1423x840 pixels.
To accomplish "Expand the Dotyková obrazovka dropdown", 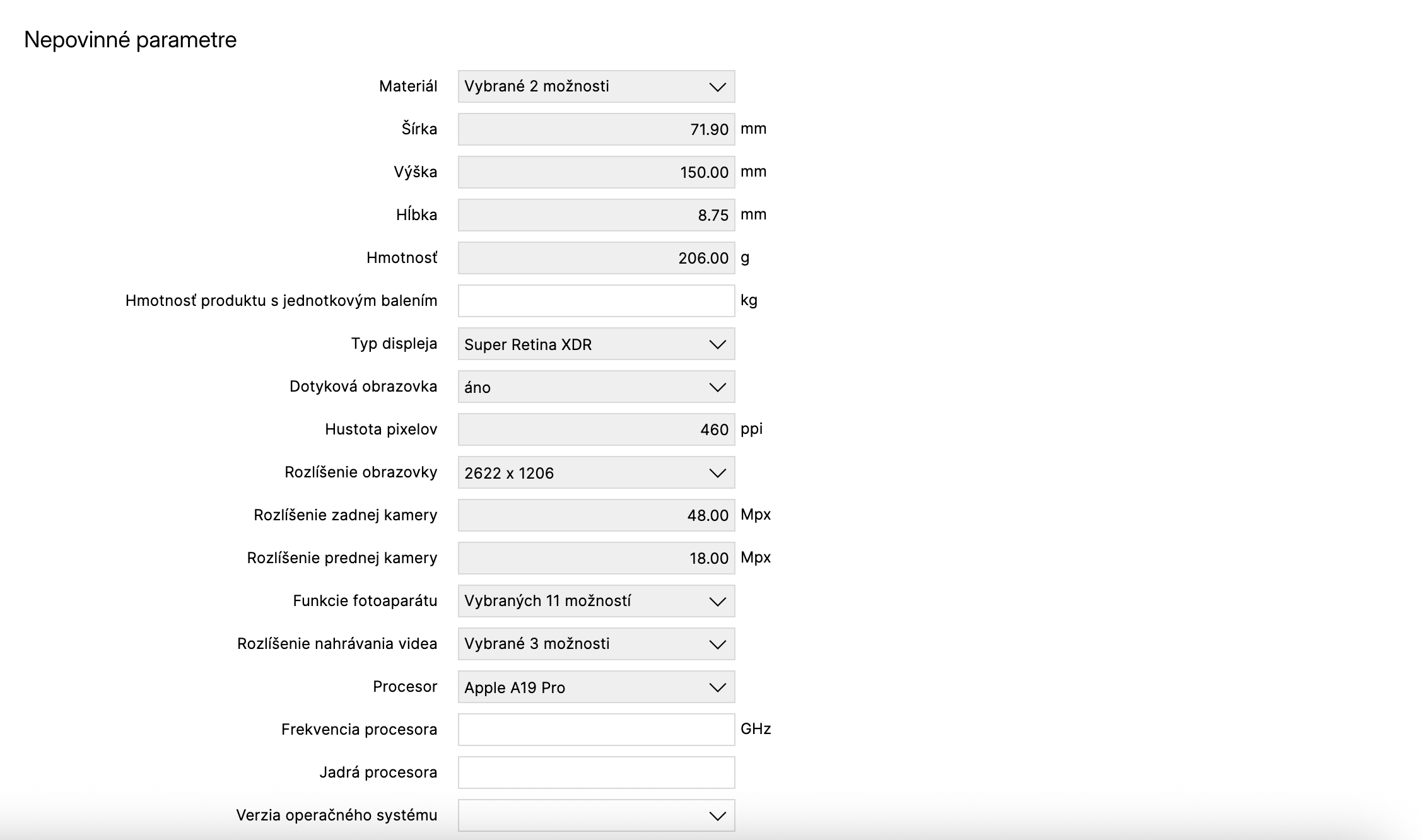I will [595, 387].
